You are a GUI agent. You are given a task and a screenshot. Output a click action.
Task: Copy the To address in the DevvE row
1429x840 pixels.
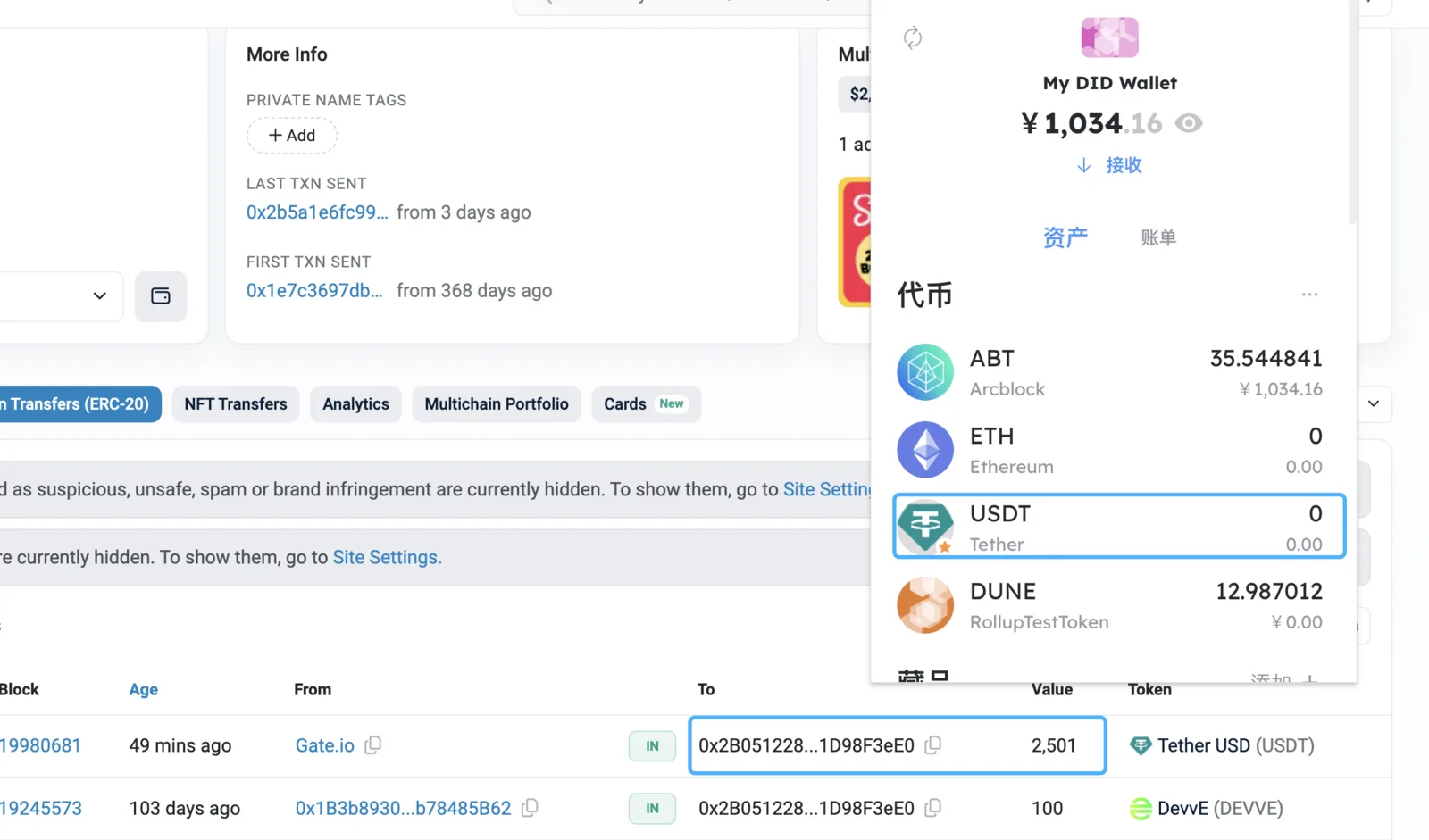pyautogui.click(x=933, y=808)
